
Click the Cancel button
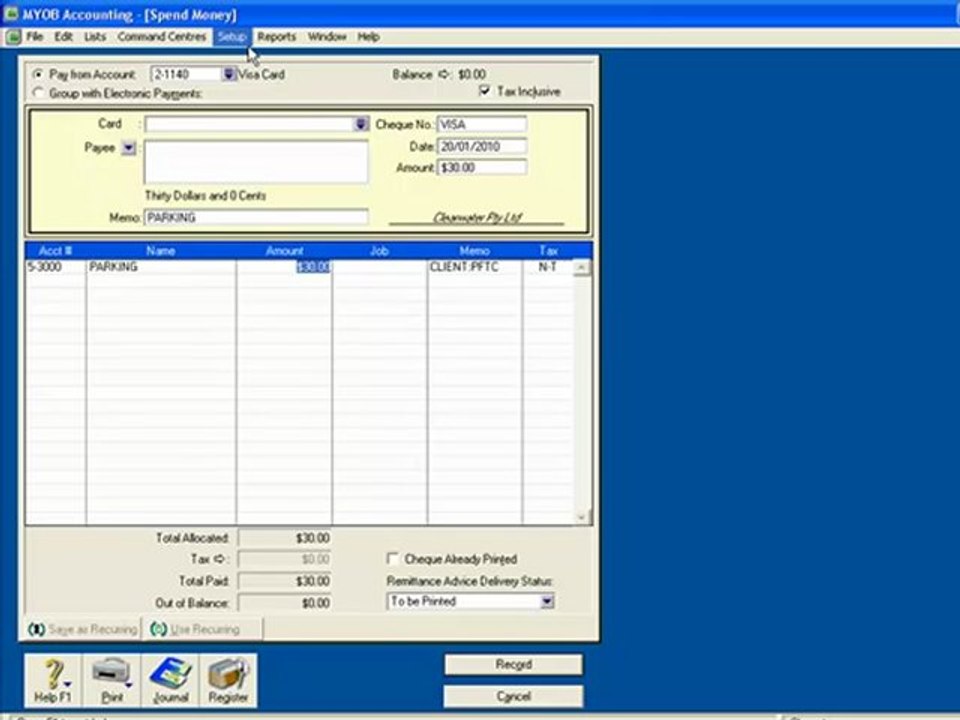[x=513, y=696]
